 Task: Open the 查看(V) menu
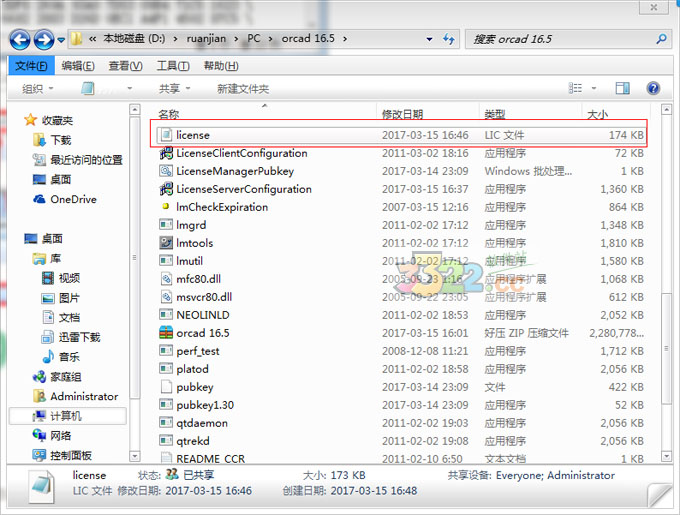125,66
